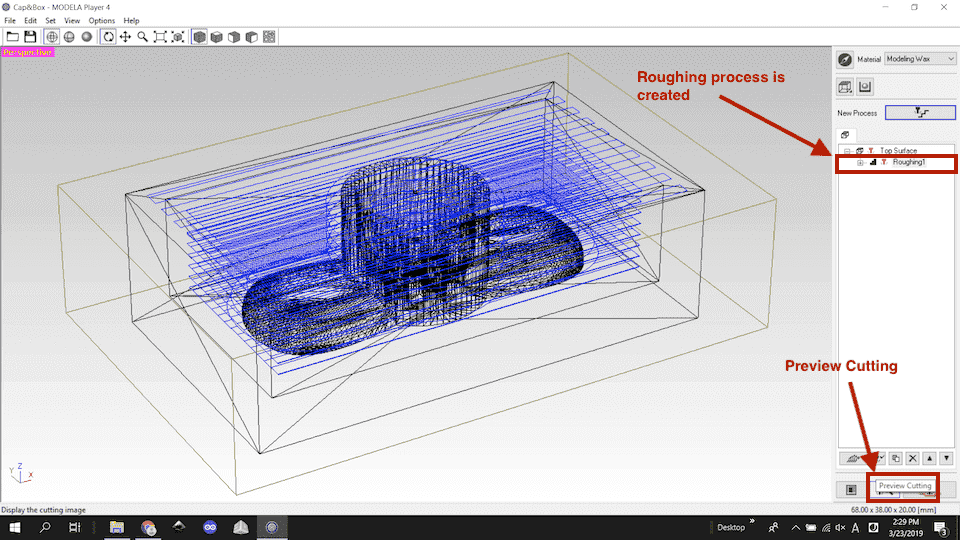Expand the Roughing1 process node
Viewport: 960px width, 540px height.
[x=860, y=163]
